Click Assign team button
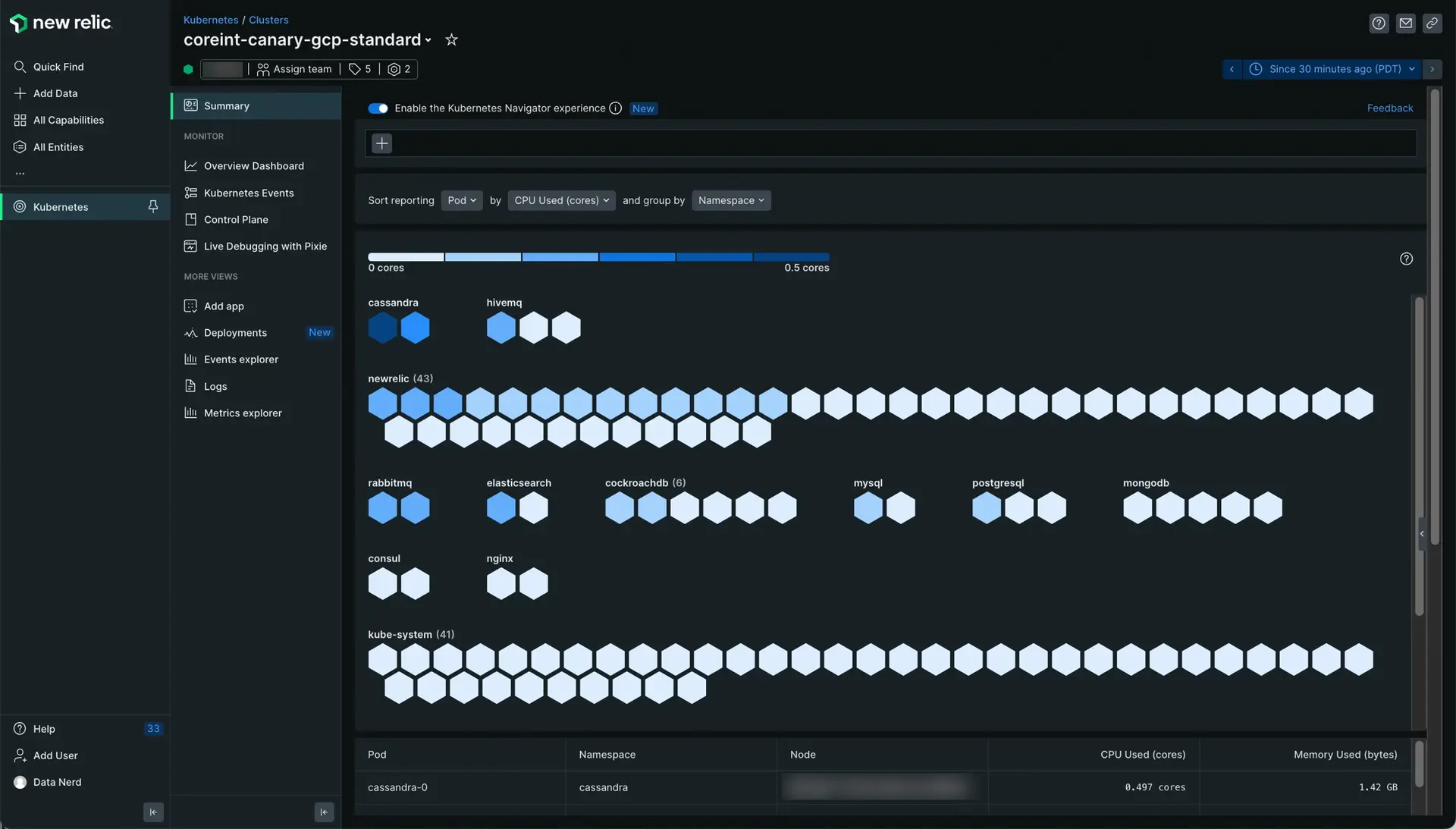 coord(294,69)
